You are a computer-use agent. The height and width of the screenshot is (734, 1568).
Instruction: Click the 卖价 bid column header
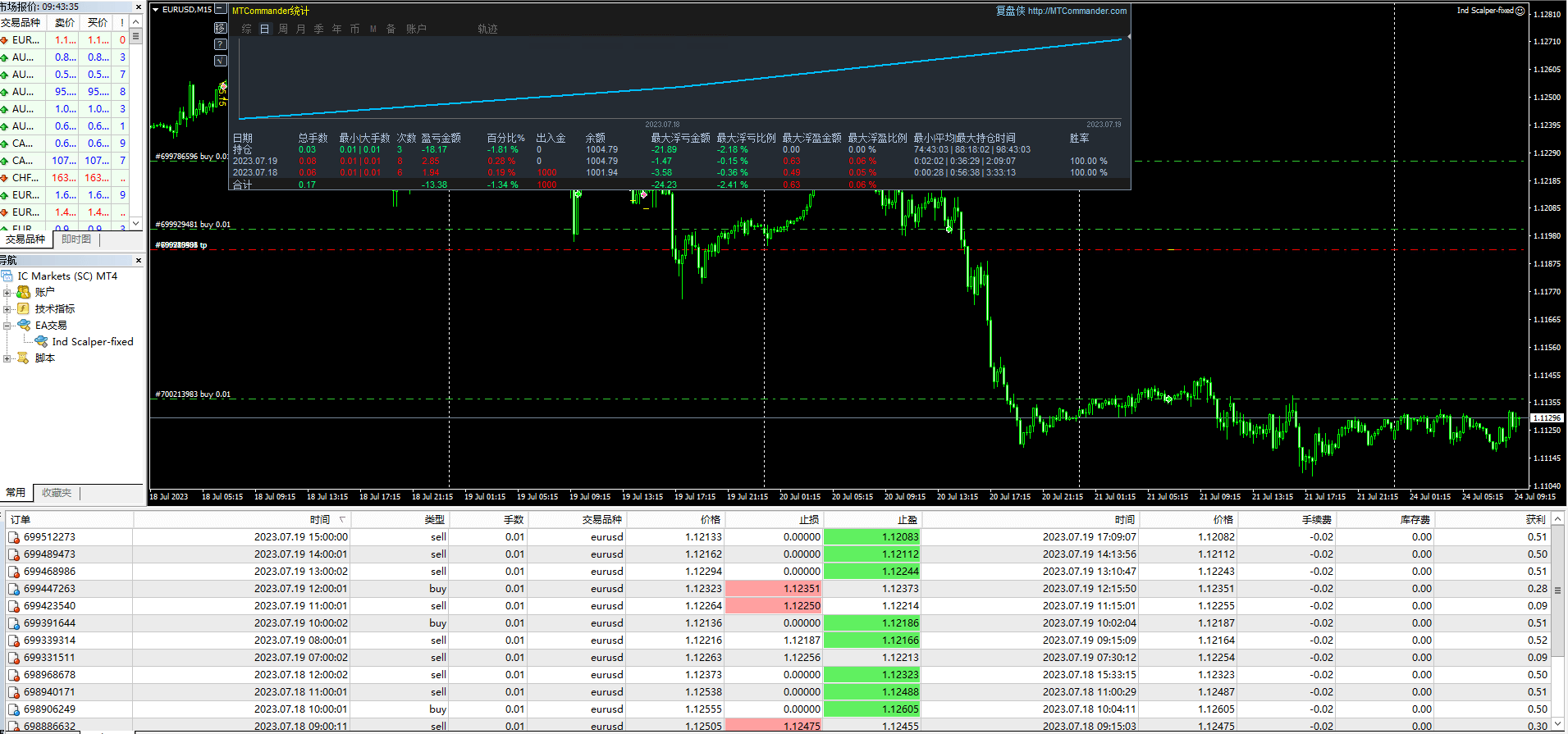(64, 23)
